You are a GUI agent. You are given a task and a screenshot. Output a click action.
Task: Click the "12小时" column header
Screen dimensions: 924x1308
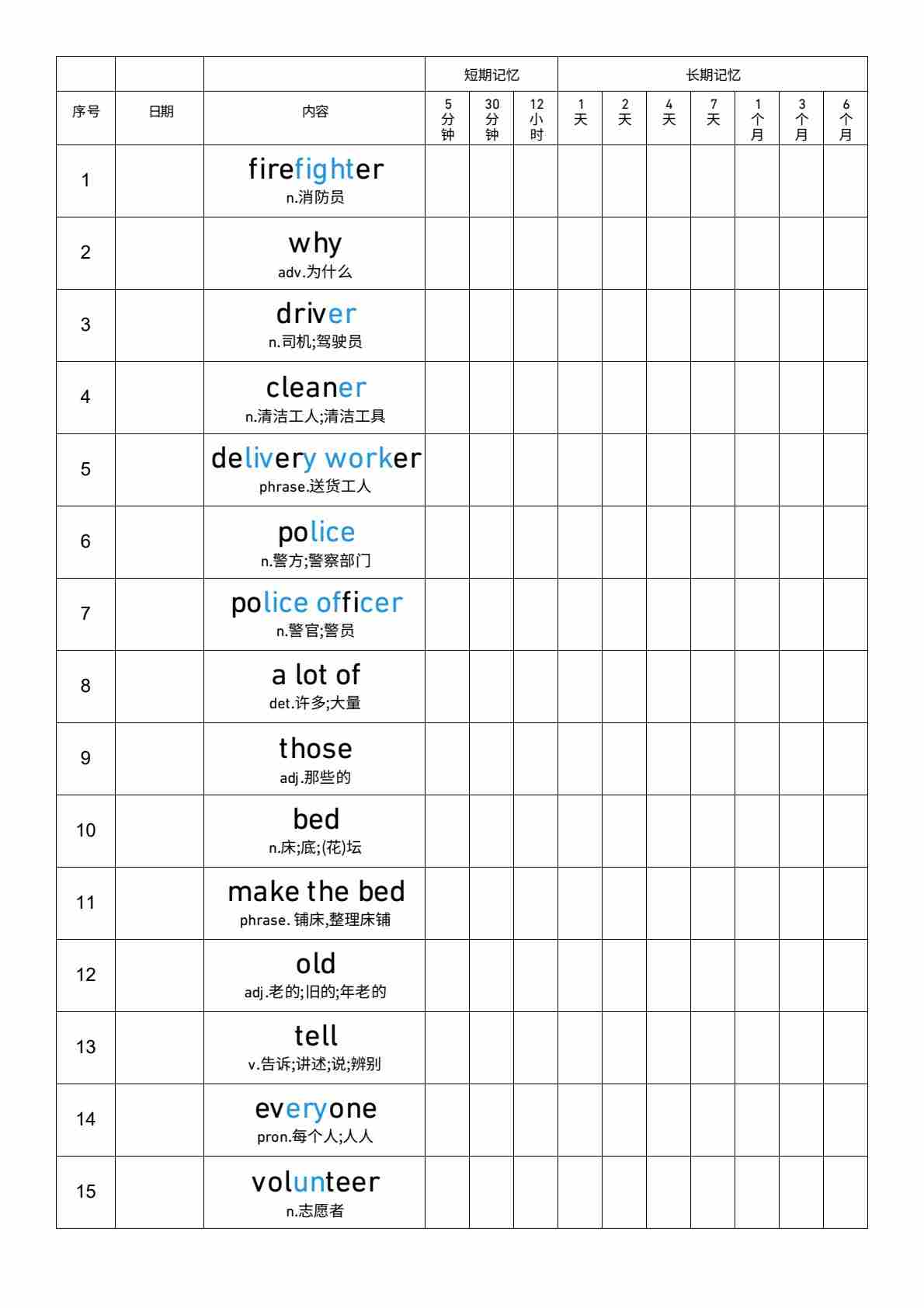point(536,119)
